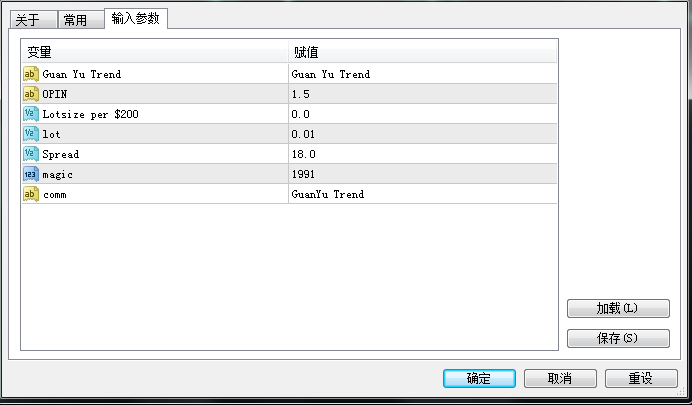
Task: Select the 输入参数 tab
Action: coord(134,19)
